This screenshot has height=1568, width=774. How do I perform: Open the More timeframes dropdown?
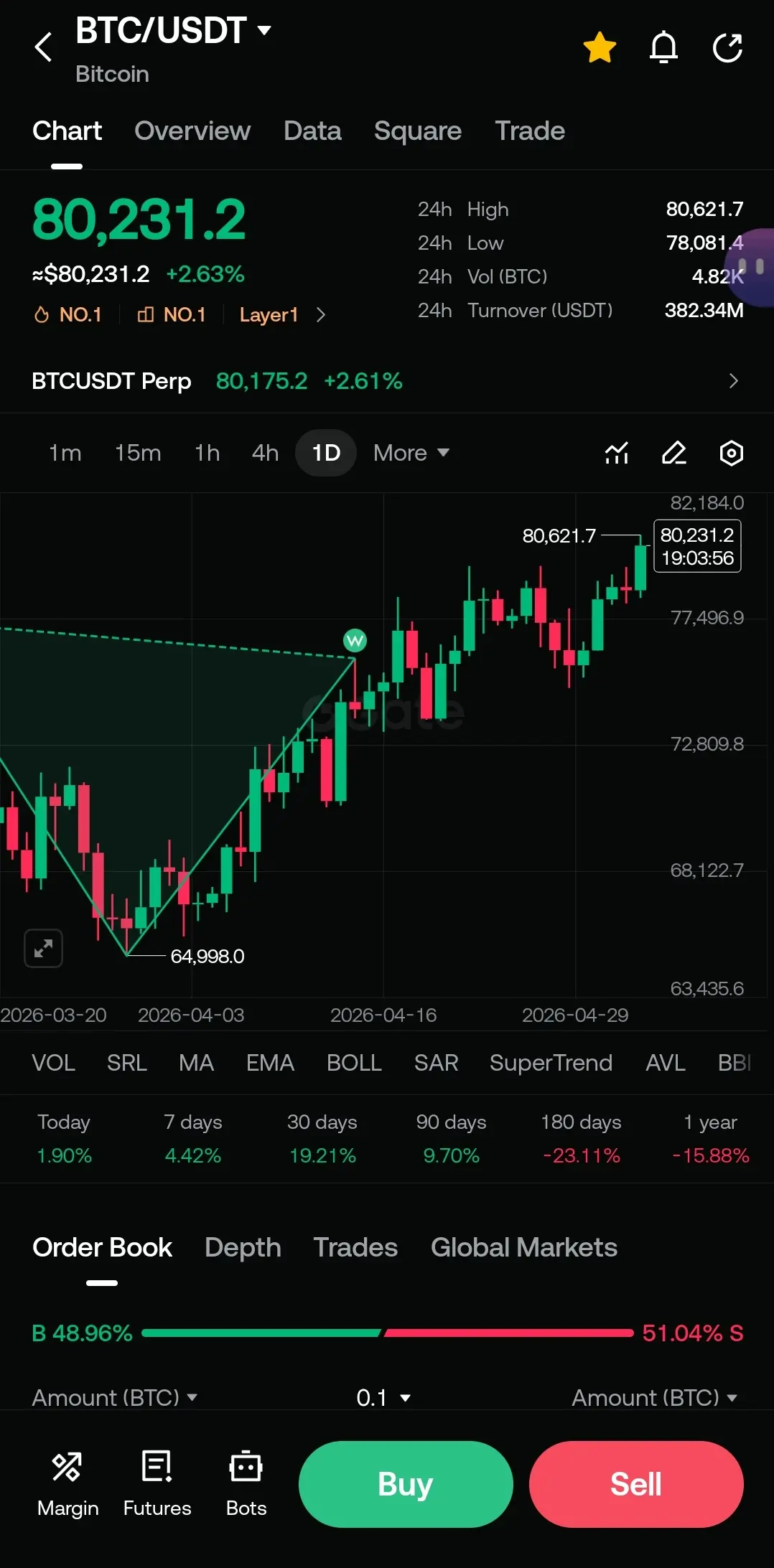411,453
